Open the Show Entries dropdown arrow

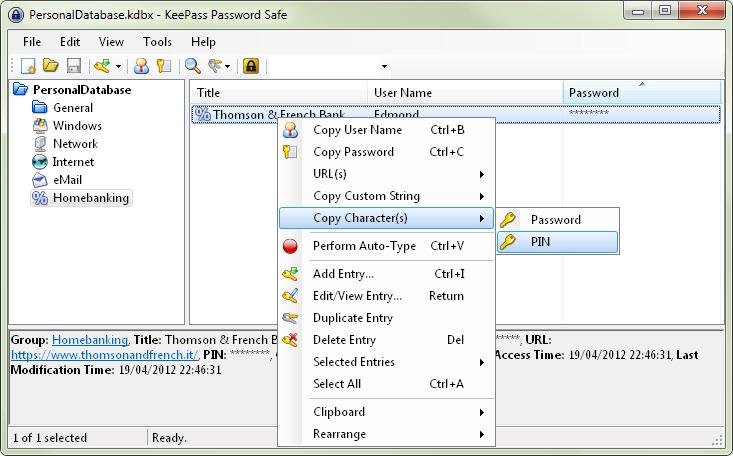(228, 66)
